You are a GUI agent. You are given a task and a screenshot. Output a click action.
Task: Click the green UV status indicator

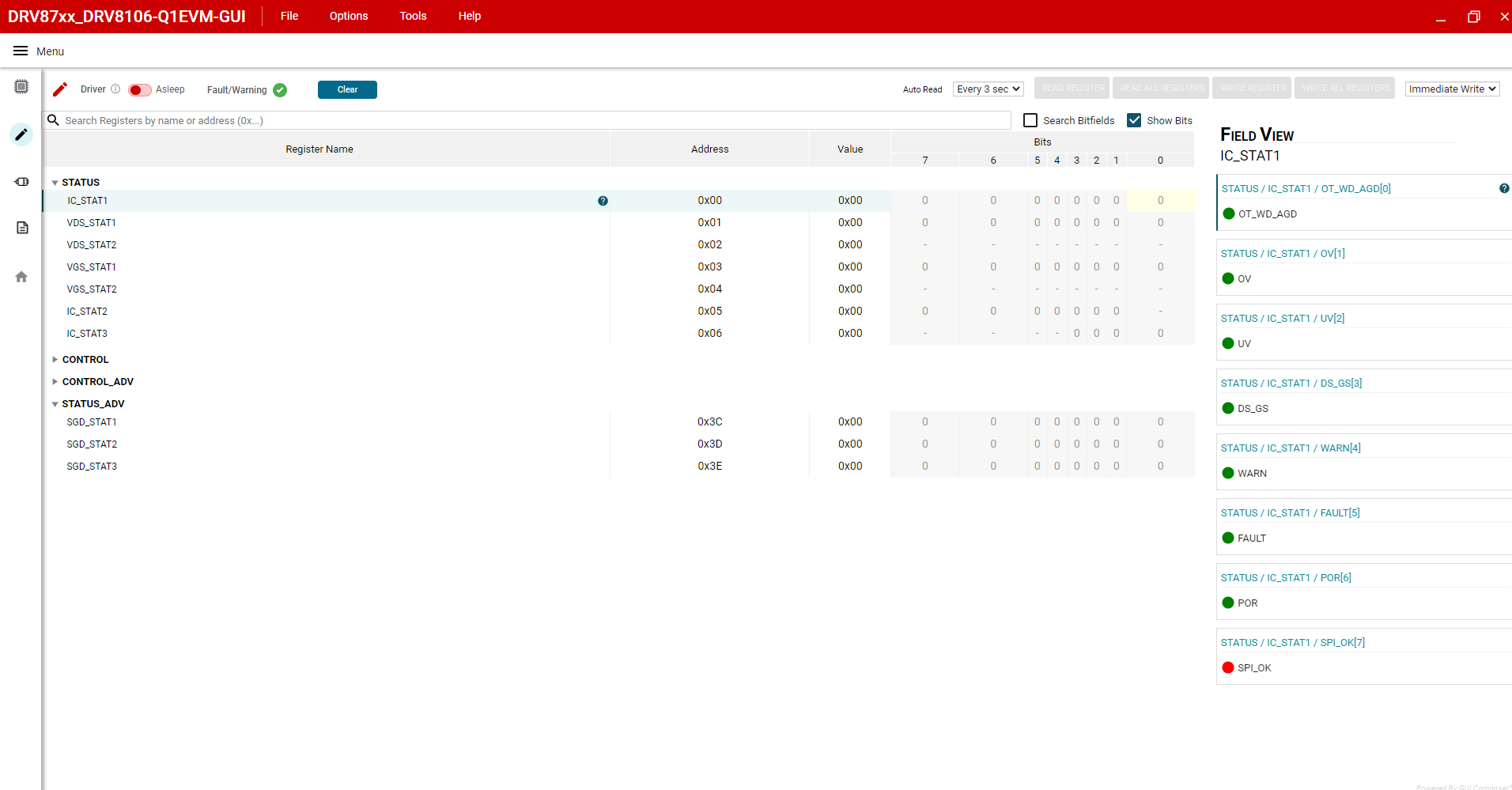pyautogui.click(x=1228, y=343)
